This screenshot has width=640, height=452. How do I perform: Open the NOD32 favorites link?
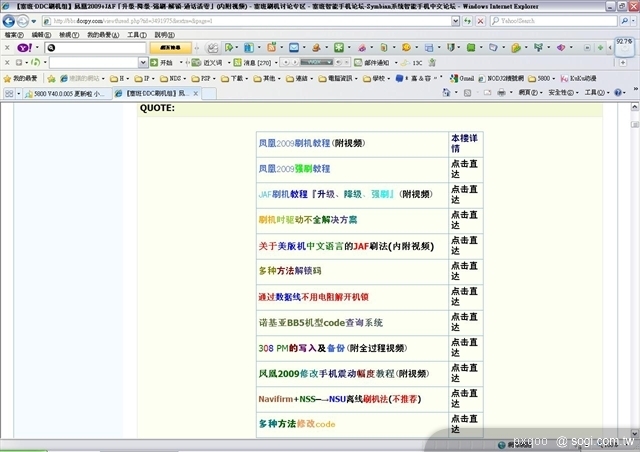500,78
